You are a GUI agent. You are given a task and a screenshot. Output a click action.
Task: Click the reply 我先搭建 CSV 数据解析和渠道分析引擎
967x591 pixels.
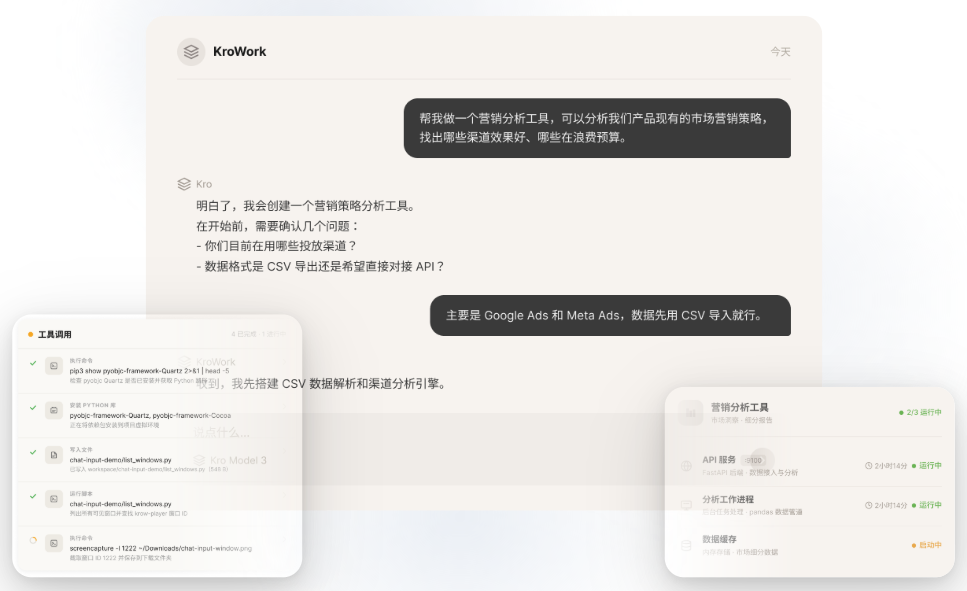[x=321, y=384]
